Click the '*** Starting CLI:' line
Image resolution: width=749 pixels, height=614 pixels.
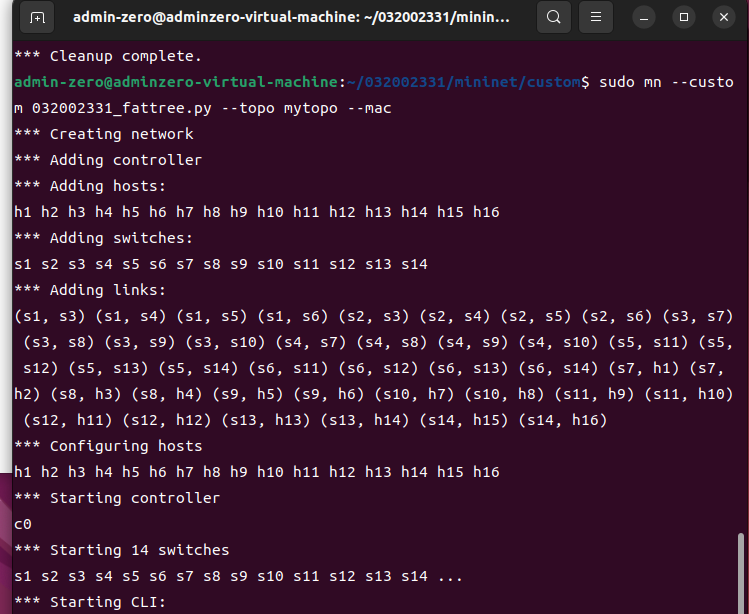pos(90,602)
